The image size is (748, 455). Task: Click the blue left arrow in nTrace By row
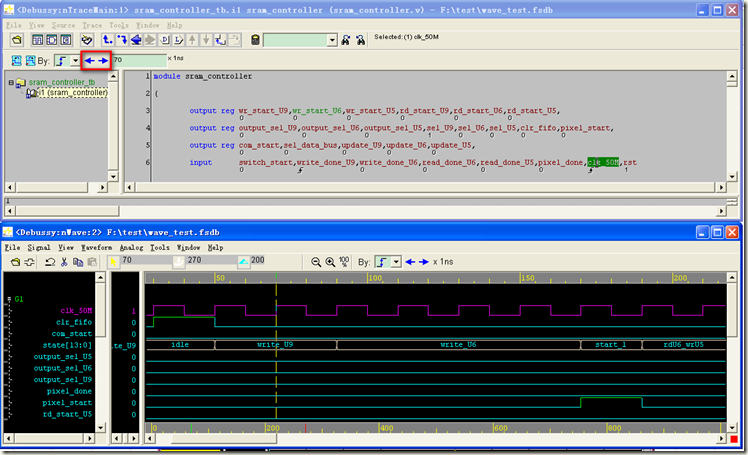coord(89,61)
